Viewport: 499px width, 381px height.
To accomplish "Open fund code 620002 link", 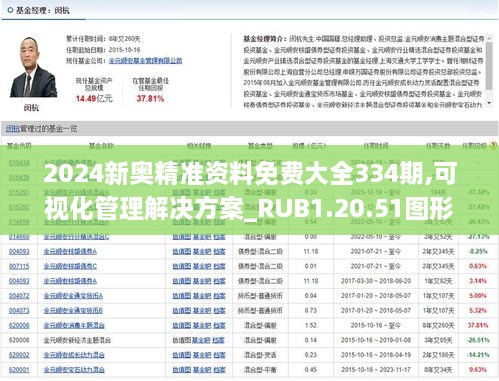I will pos(19,355).
